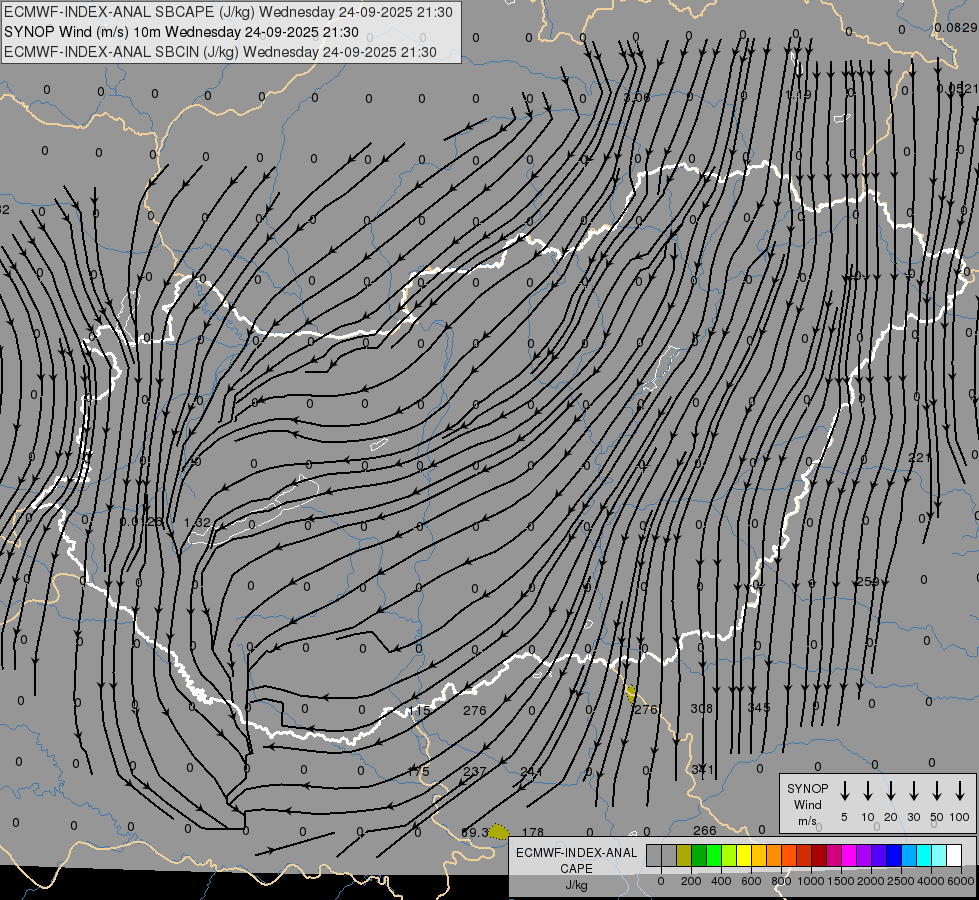Select the pure blue CAPE legend swatch

point(894,855)
